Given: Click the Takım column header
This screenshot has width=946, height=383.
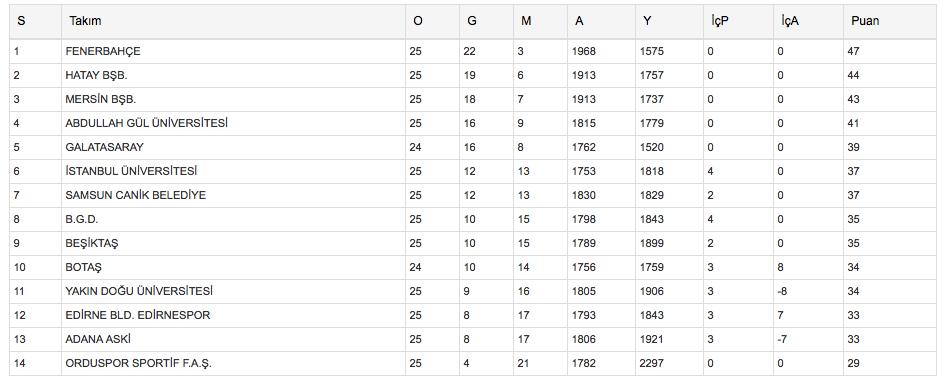Looking at the screenshot, I should [85, 21].
